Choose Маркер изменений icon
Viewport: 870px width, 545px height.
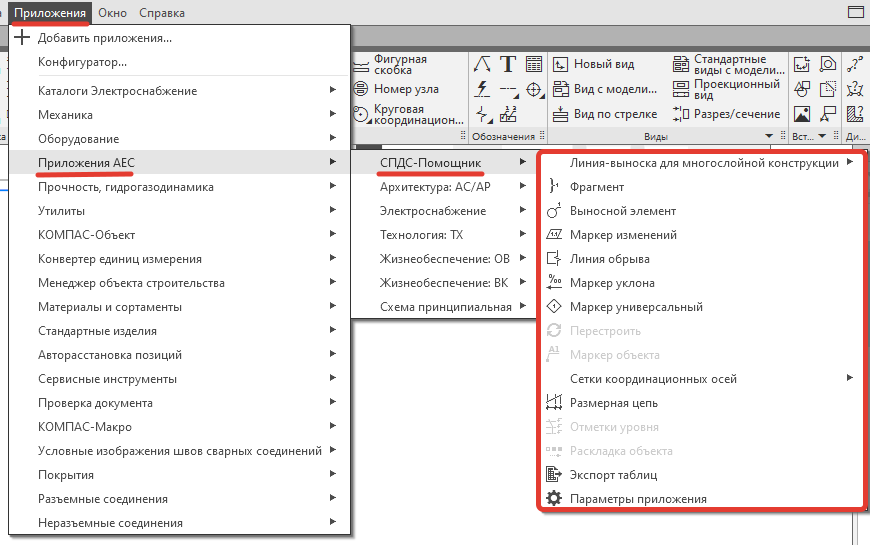554,235
